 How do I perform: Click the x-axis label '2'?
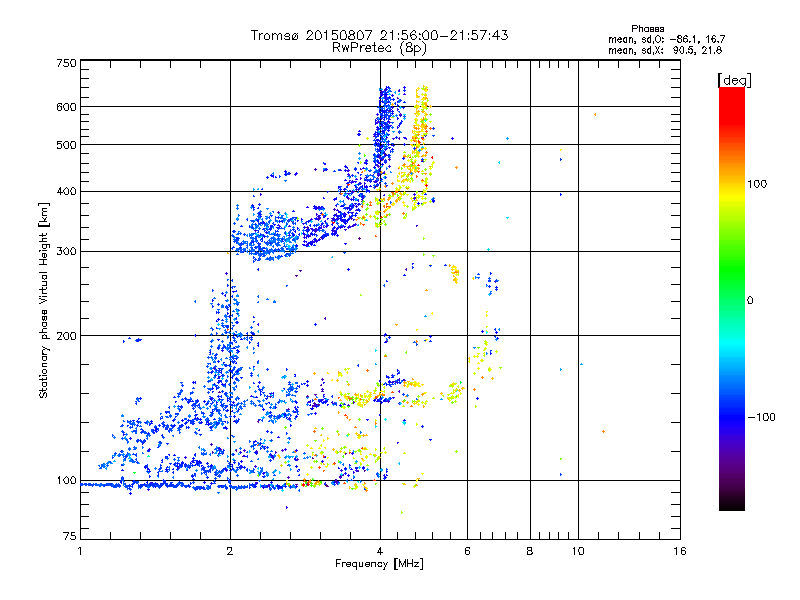pyautogui.click(x=230, y=551)
